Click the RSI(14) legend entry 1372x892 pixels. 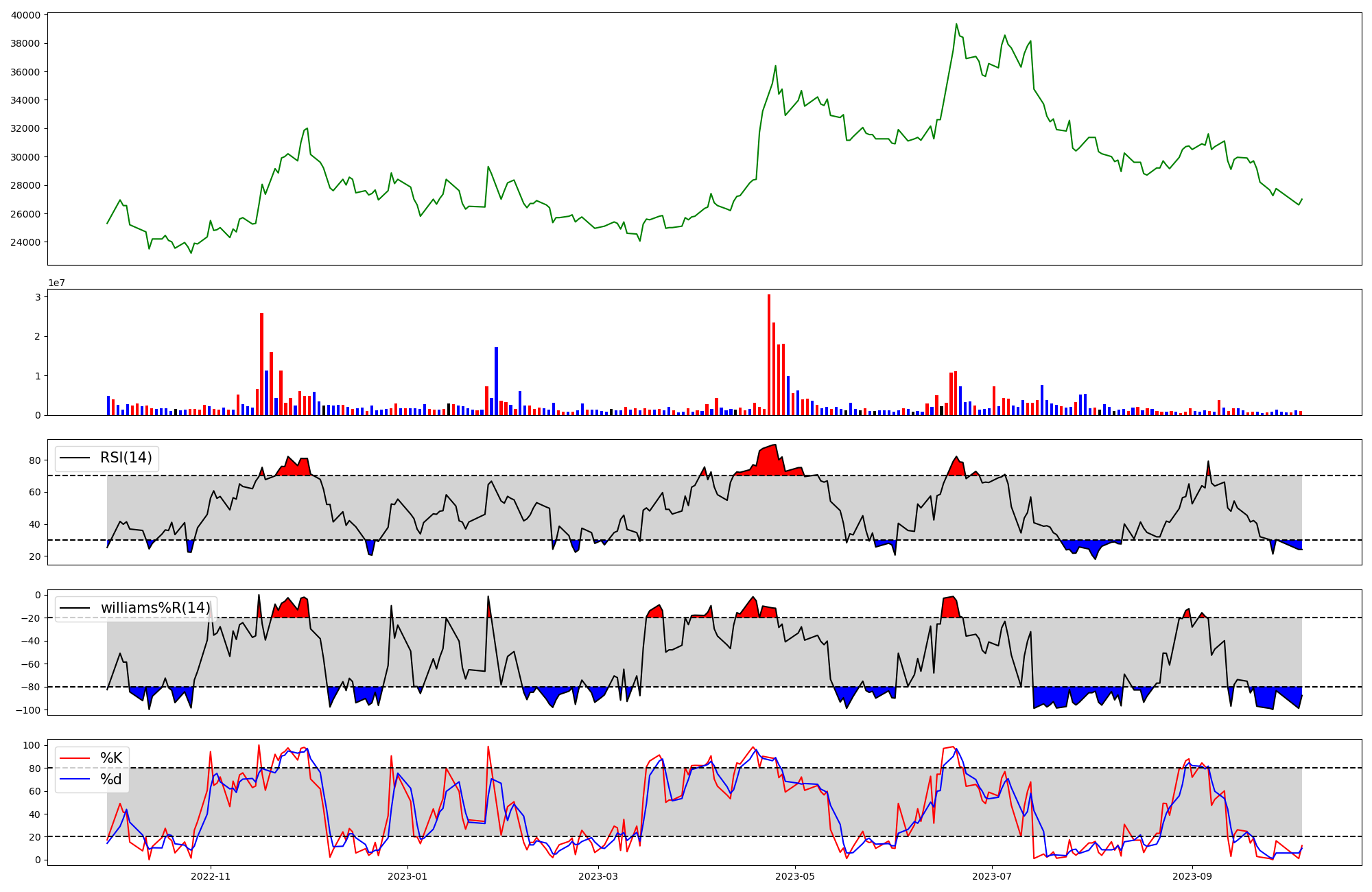(126, 458)
